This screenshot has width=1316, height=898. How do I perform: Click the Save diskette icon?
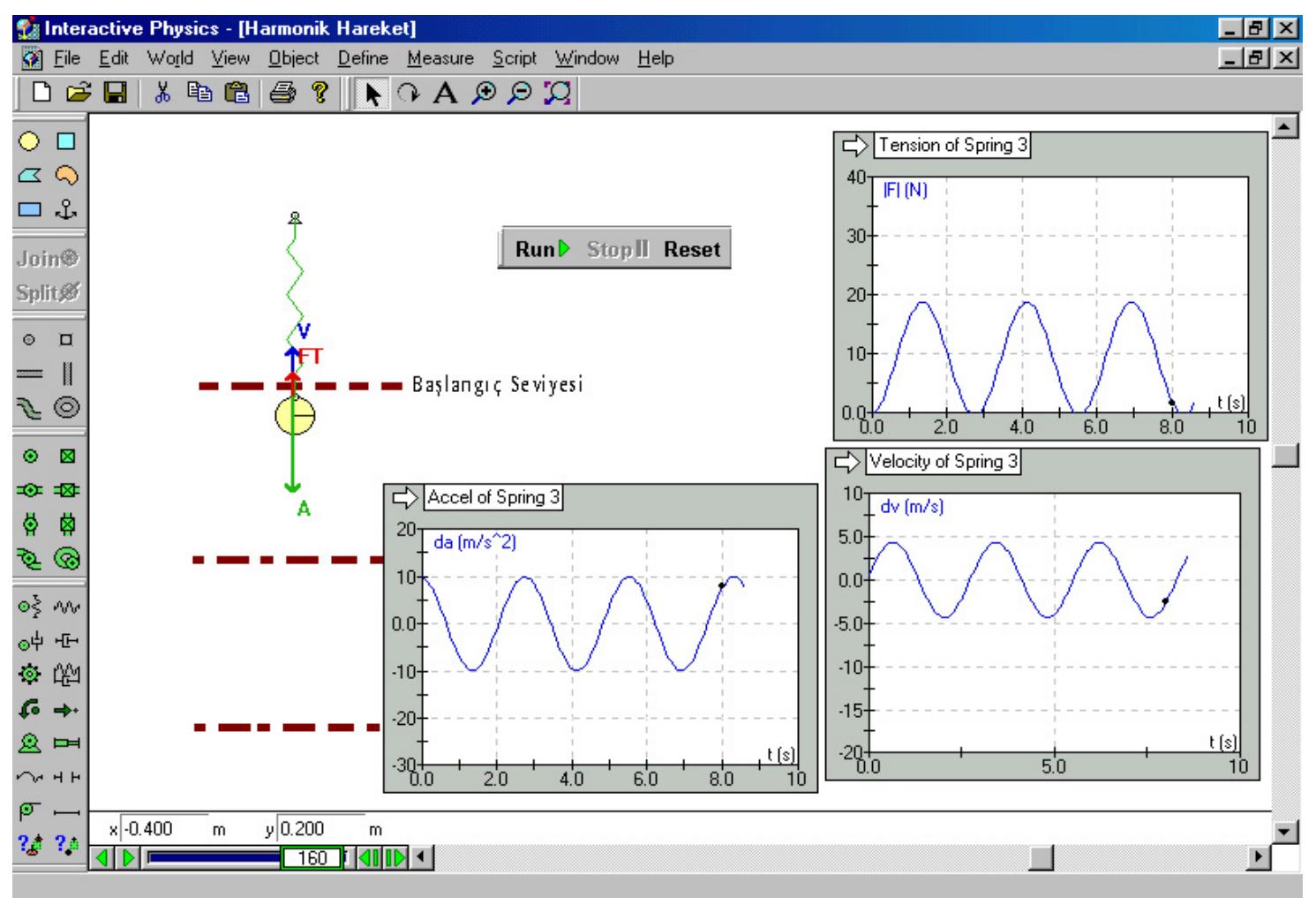116,94
